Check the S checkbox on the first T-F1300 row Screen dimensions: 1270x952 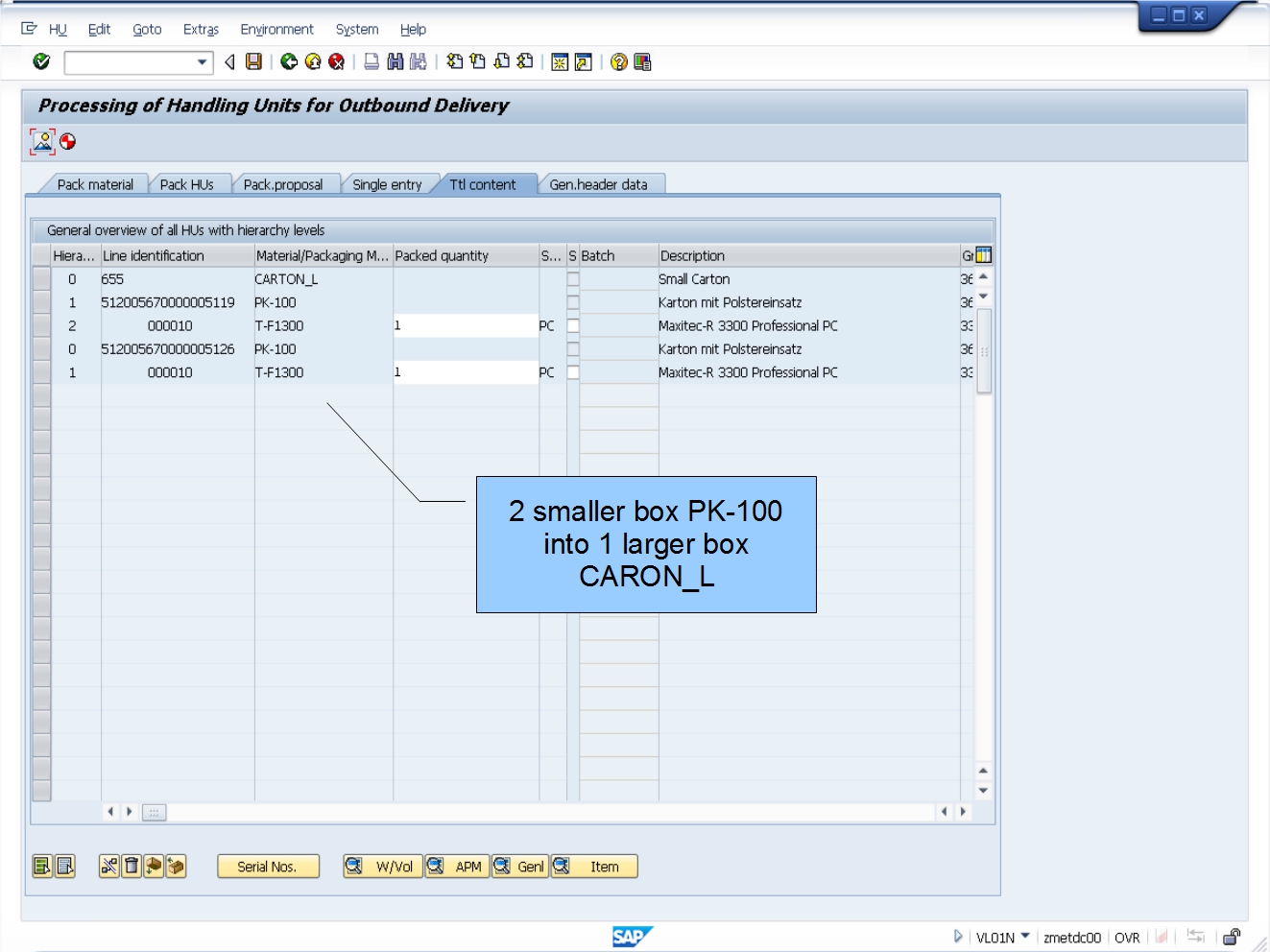[x=571, y=325]
